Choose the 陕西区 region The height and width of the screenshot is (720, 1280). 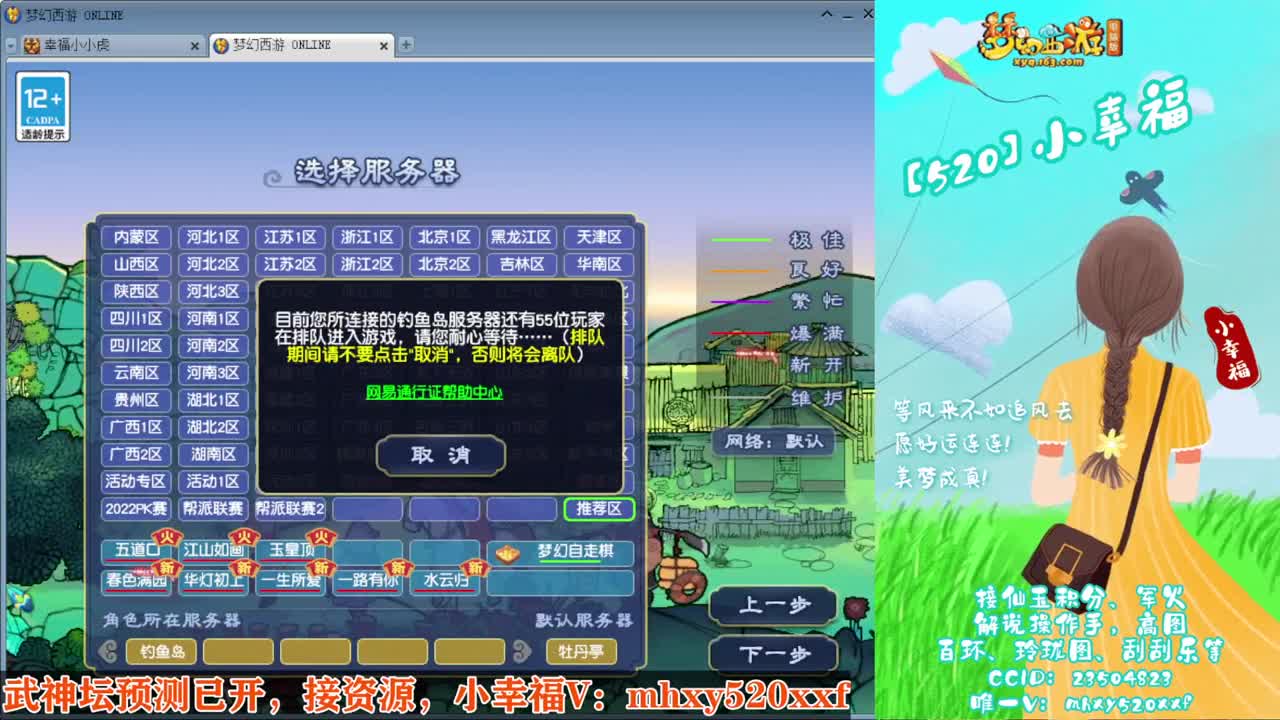point(136,291)
